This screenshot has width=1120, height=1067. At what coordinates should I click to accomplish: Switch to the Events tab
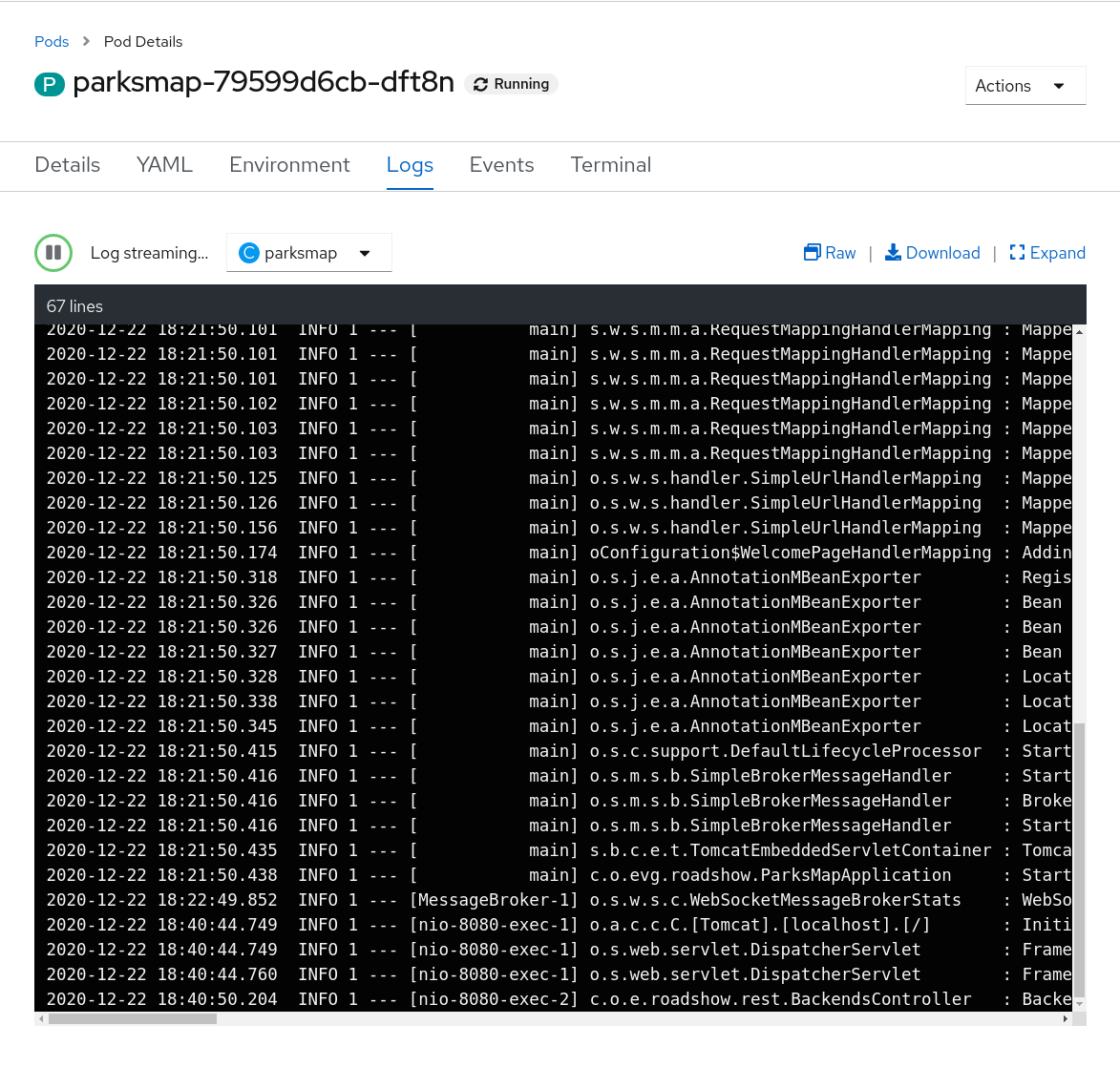click(501, 165)
